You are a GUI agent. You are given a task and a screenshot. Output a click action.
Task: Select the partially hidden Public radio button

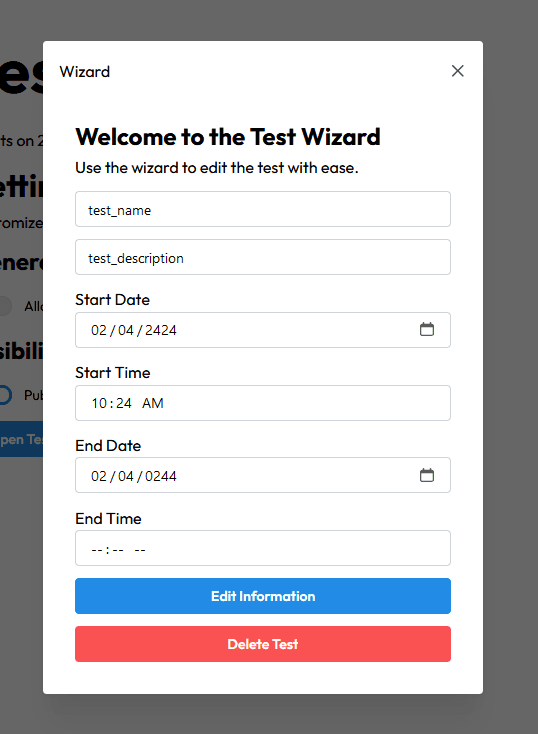click(4, 395)
